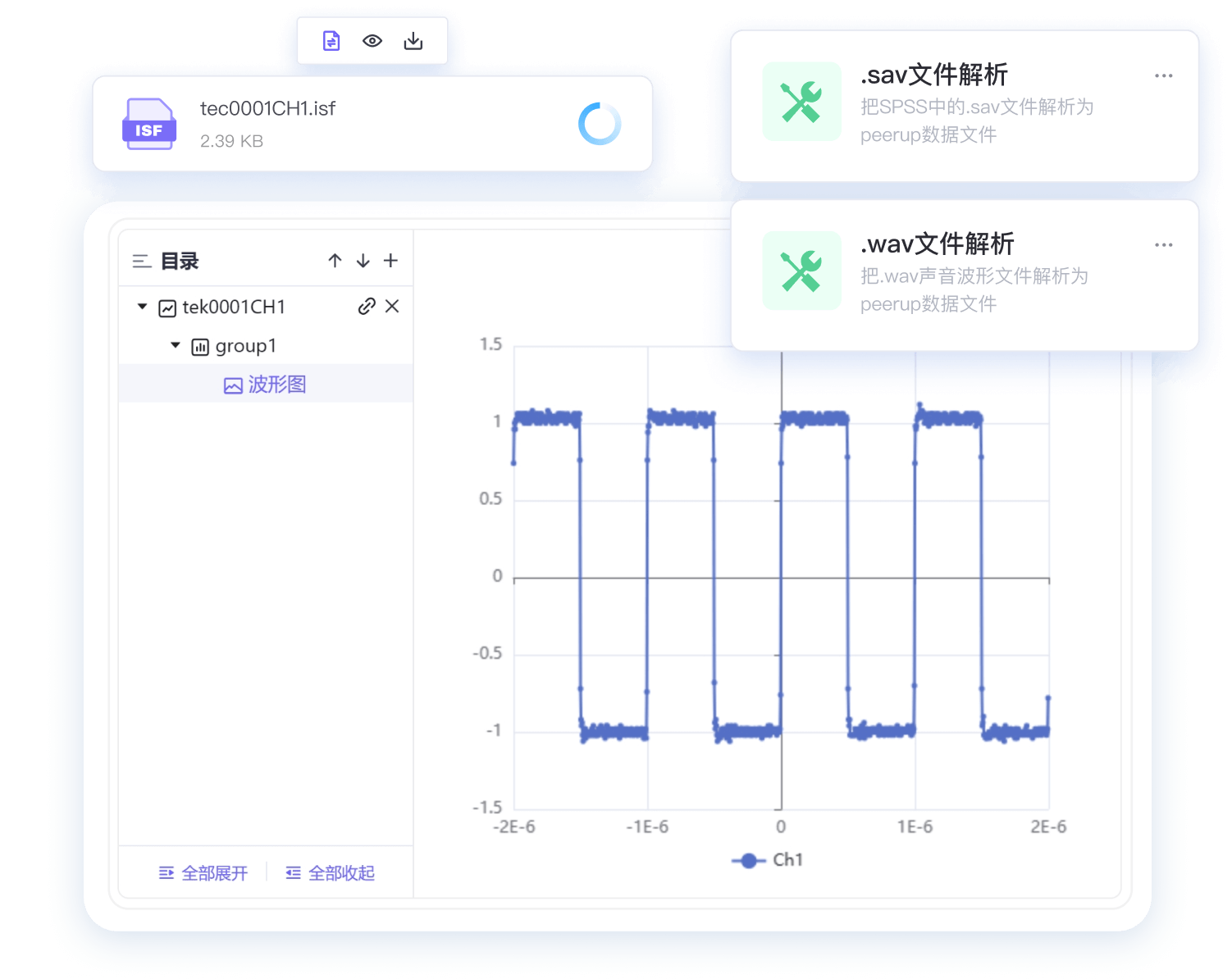Add a new item with plus icon
The width and height of the screenshot is (1232, 979).
click(390, 261)
